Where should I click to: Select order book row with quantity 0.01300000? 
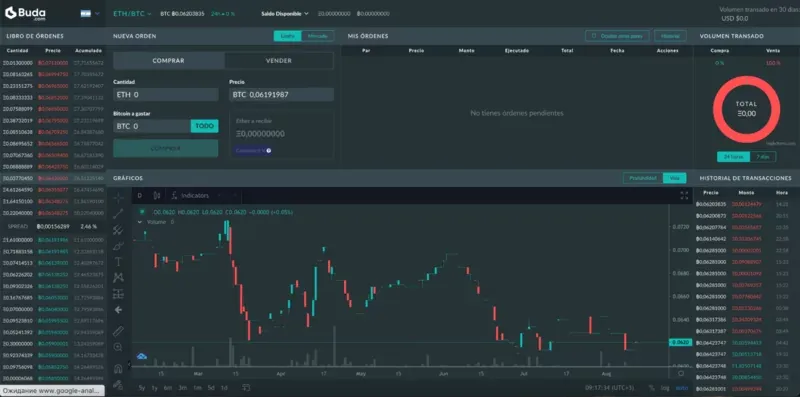[53, 63]
